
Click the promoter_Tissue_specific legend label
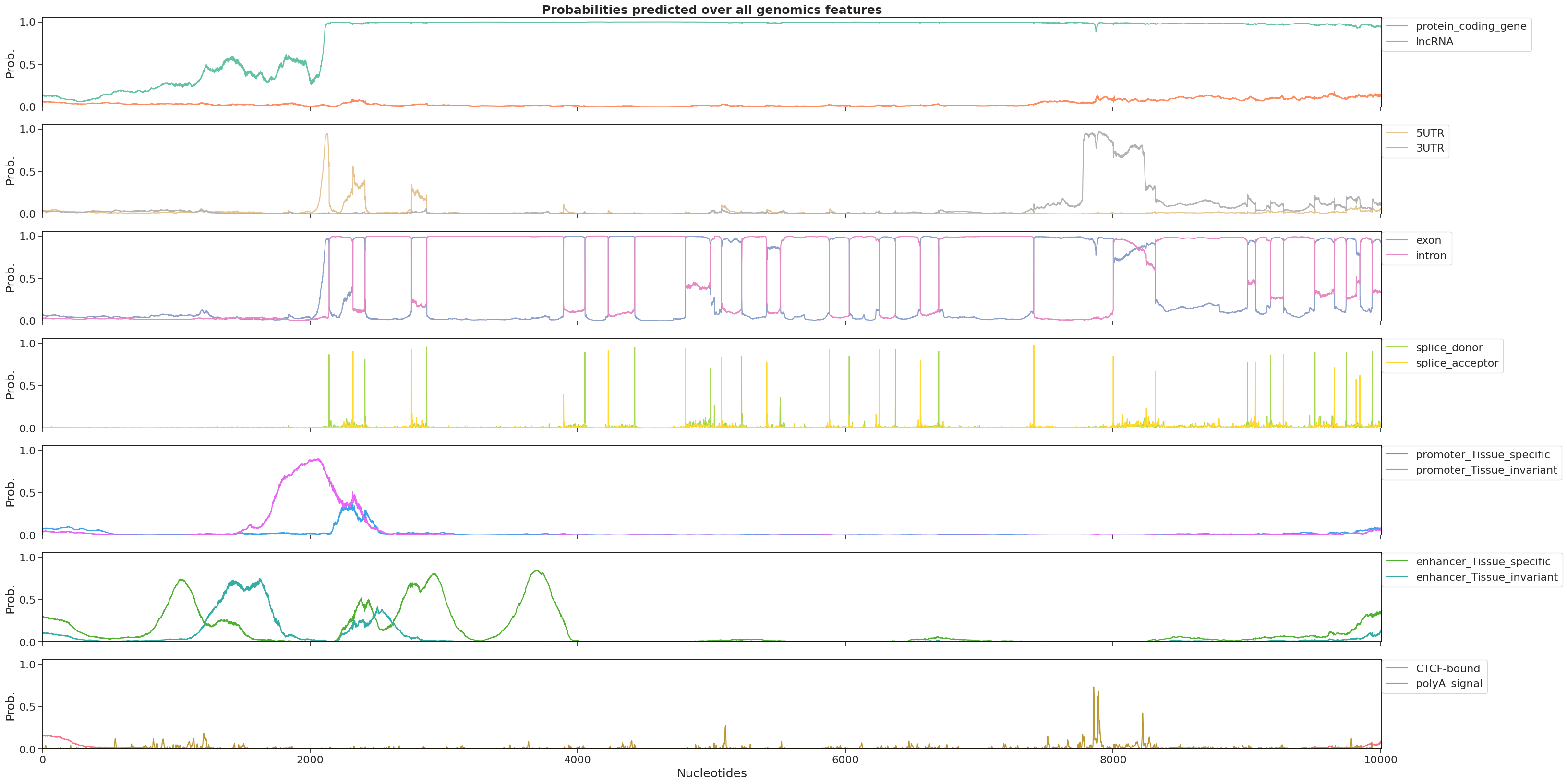coord(1483,454)
